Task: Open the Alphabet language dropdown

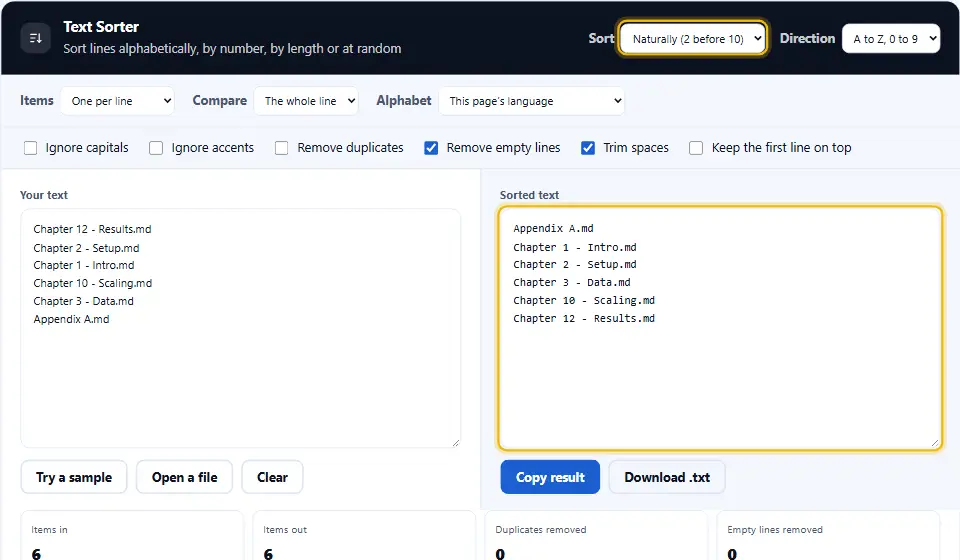Action: 531,101
